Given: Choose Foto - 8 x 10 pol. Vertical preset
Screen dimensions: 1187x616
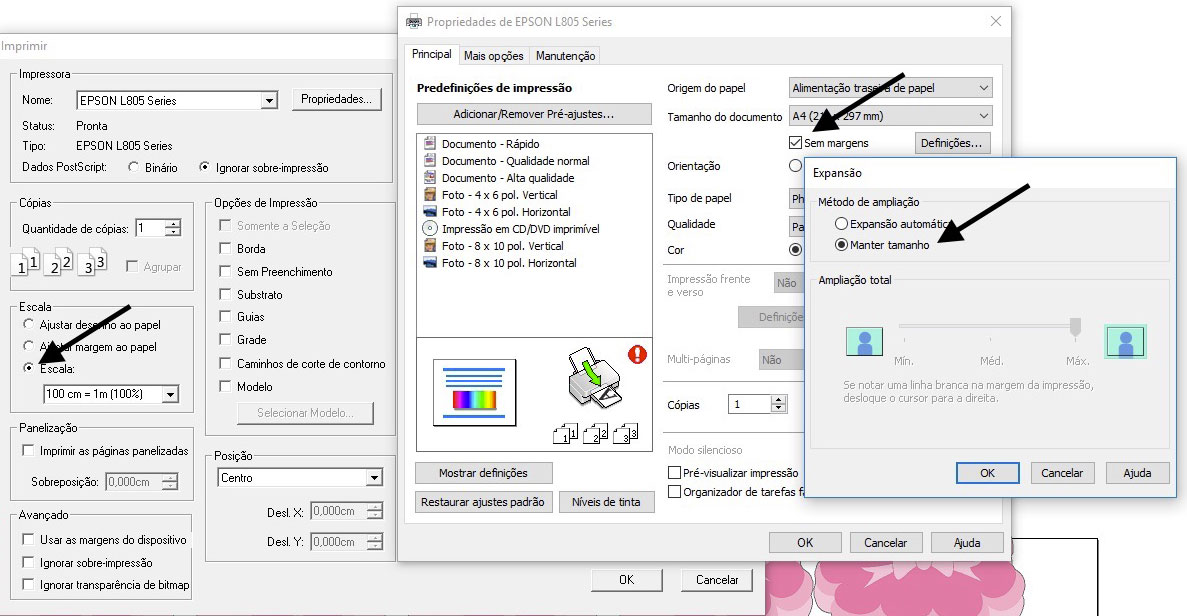Looking at the screenshot, I should tap(494, 246).
